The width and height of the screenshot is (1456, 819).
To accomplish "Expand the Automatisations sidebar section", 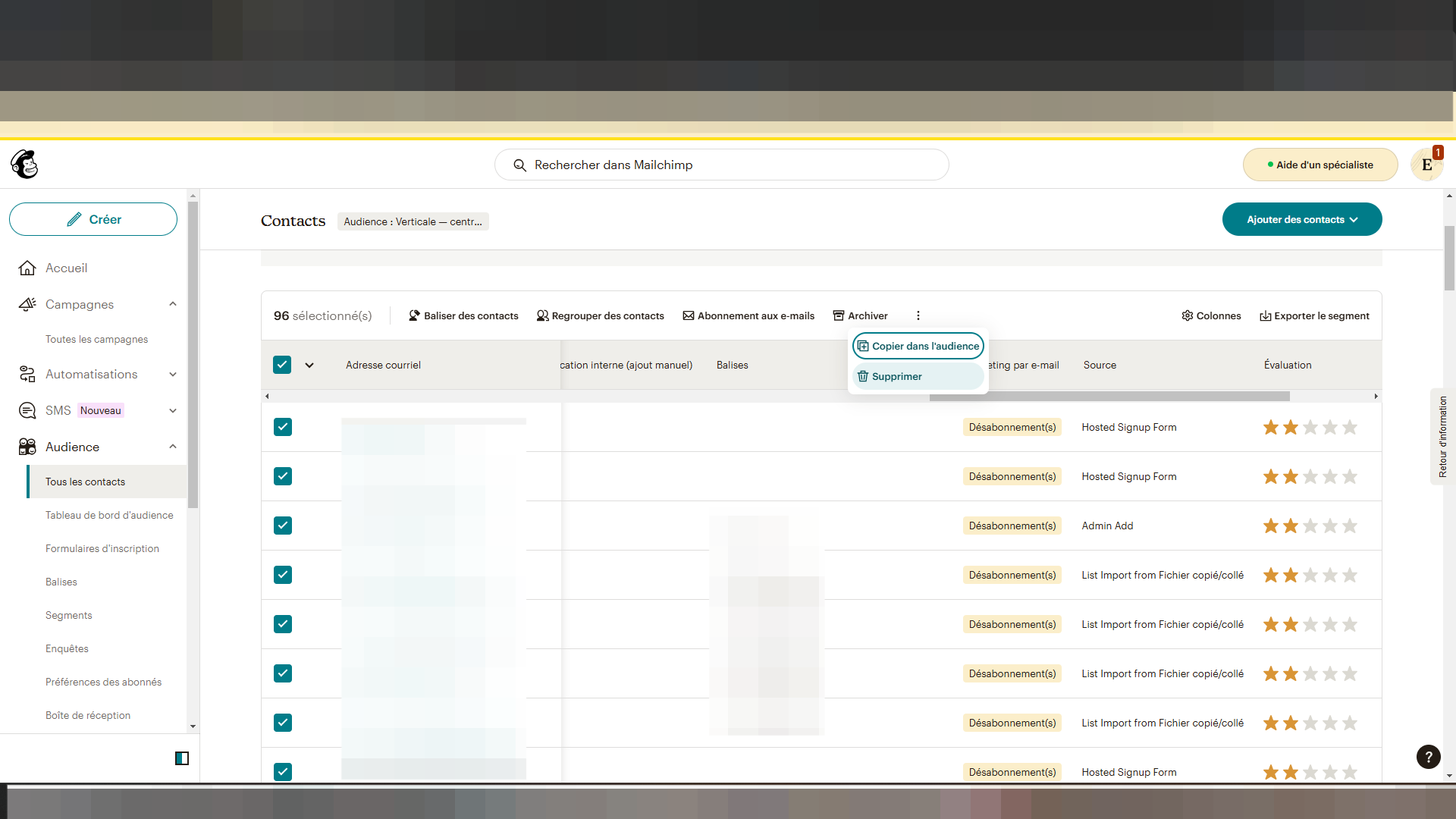I will pyautogui.click(x=173, y=374).
